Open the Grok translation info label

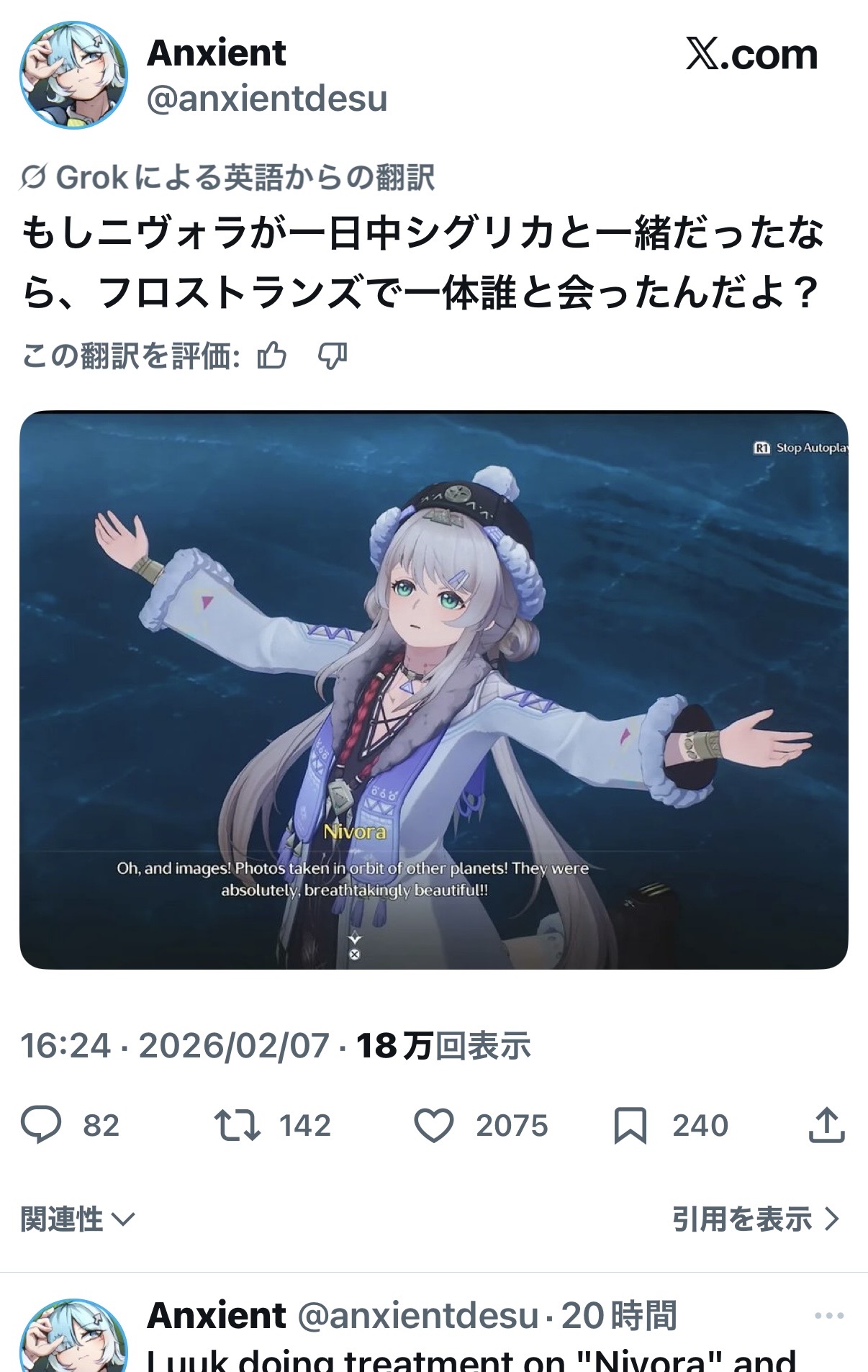pos(227,177)
